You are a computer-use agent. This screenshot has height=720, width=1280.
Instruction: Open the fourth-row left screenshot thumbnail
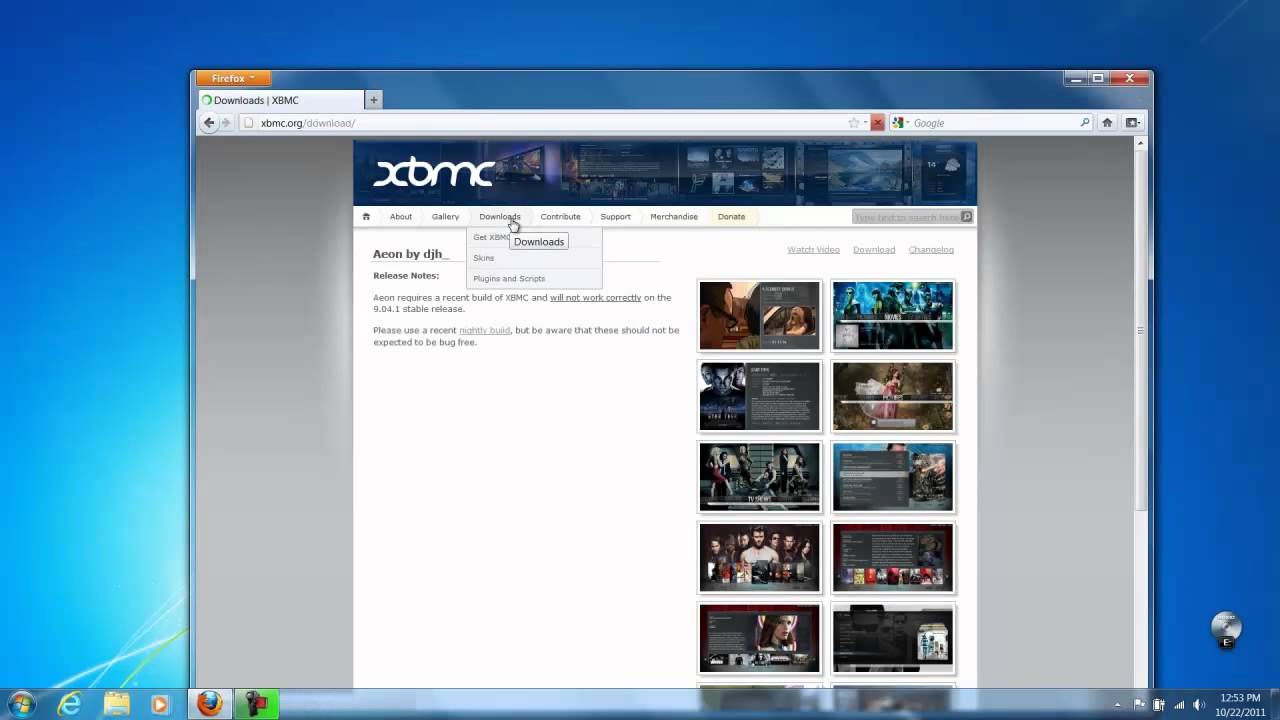click(x=759, y=558)
